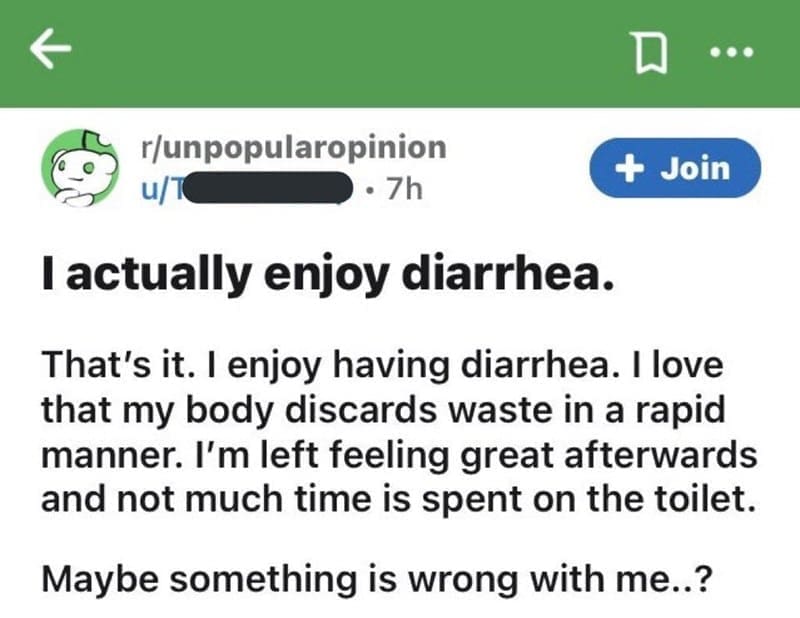Image resolution: width=800 pixels, height=618 pixels.
Task: Click the plus sign on Join
Action: pos(629,167)
